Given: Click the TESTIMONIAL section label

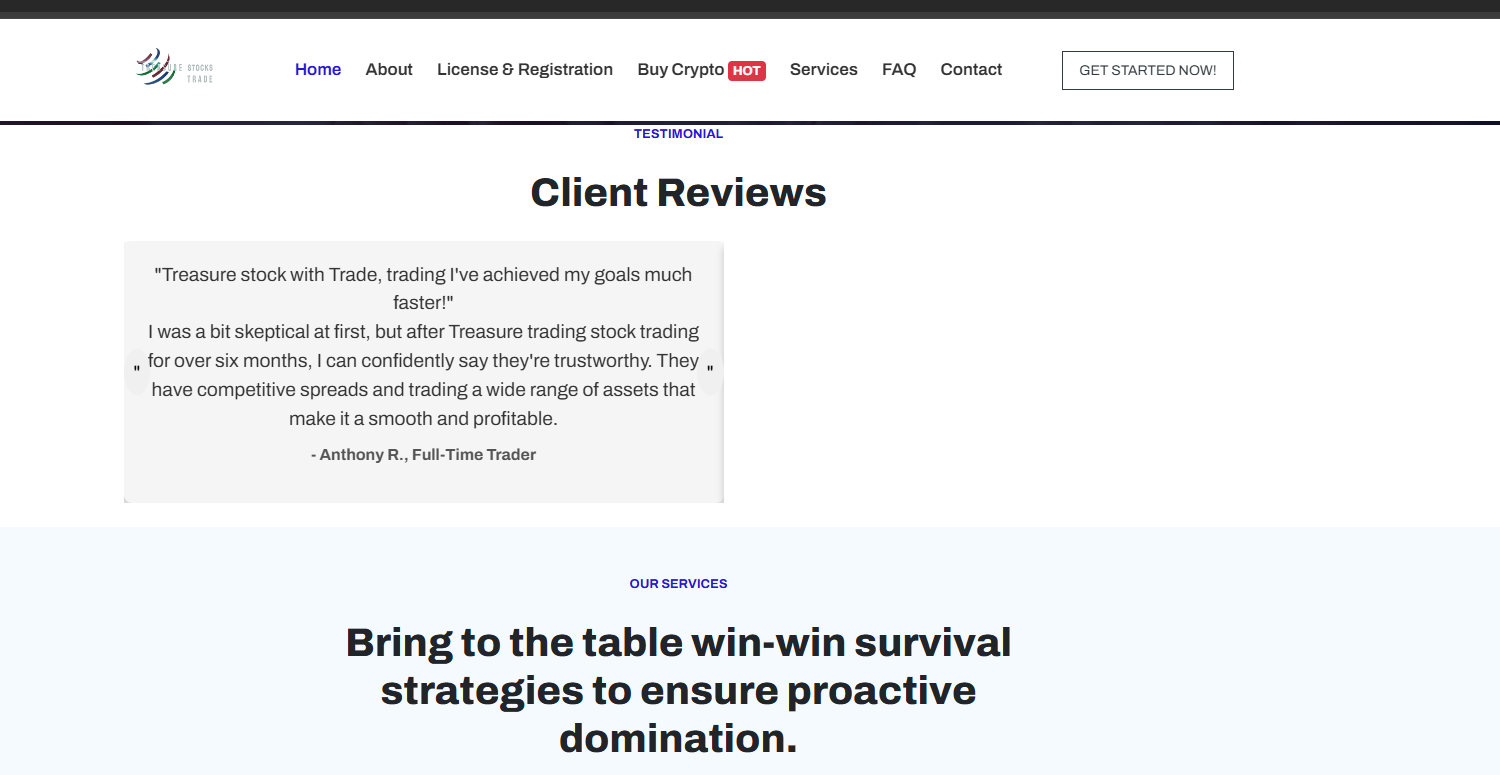Looking at the screenshot, I should (678, 134).
